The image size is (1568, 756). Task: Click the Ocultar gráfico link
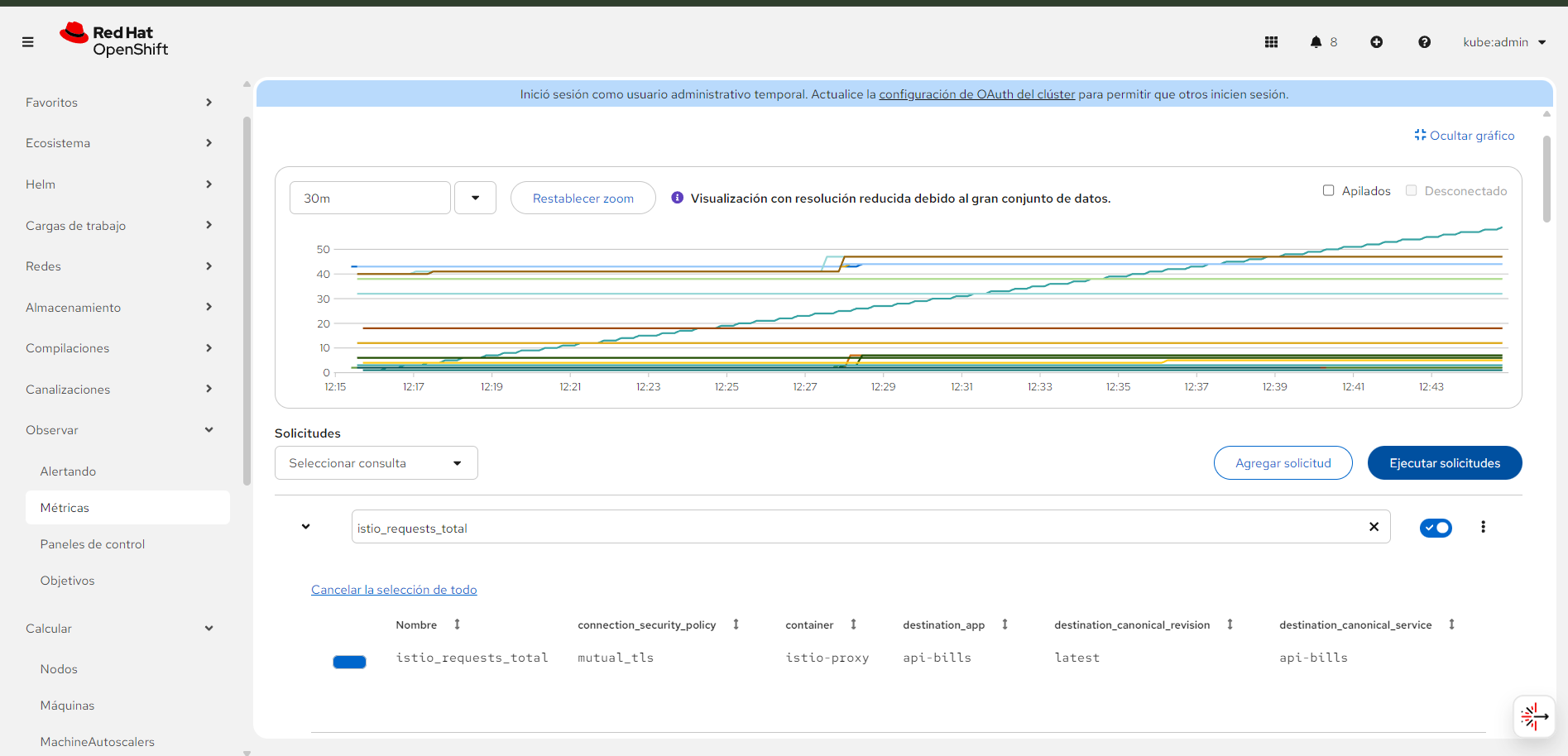point(1465,136)
